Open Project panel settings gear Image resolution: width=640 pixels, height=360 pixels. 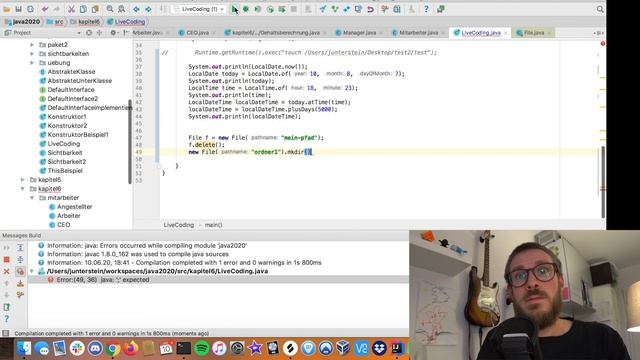tap(113, 33)
